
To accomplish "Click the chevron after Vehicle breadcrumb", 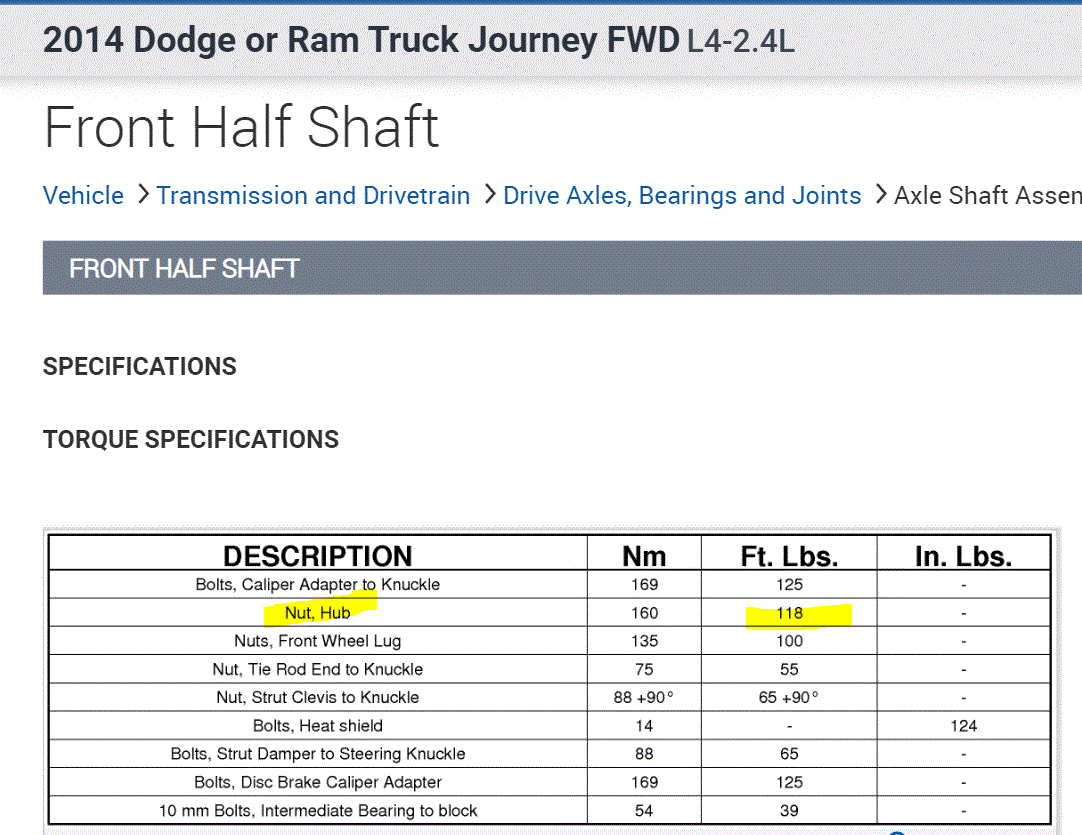I will pyautogui.click(x=142, y=195).
